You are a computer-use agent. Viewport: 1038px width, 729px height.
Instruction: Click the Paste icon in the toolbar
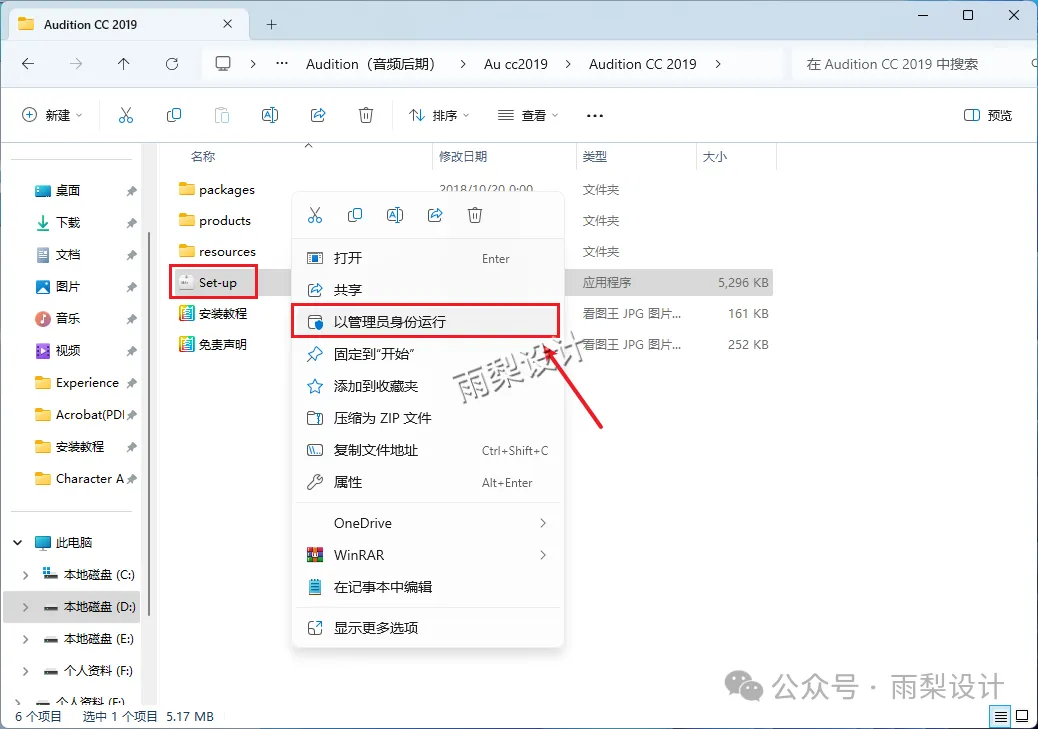(x=222, y=115)
